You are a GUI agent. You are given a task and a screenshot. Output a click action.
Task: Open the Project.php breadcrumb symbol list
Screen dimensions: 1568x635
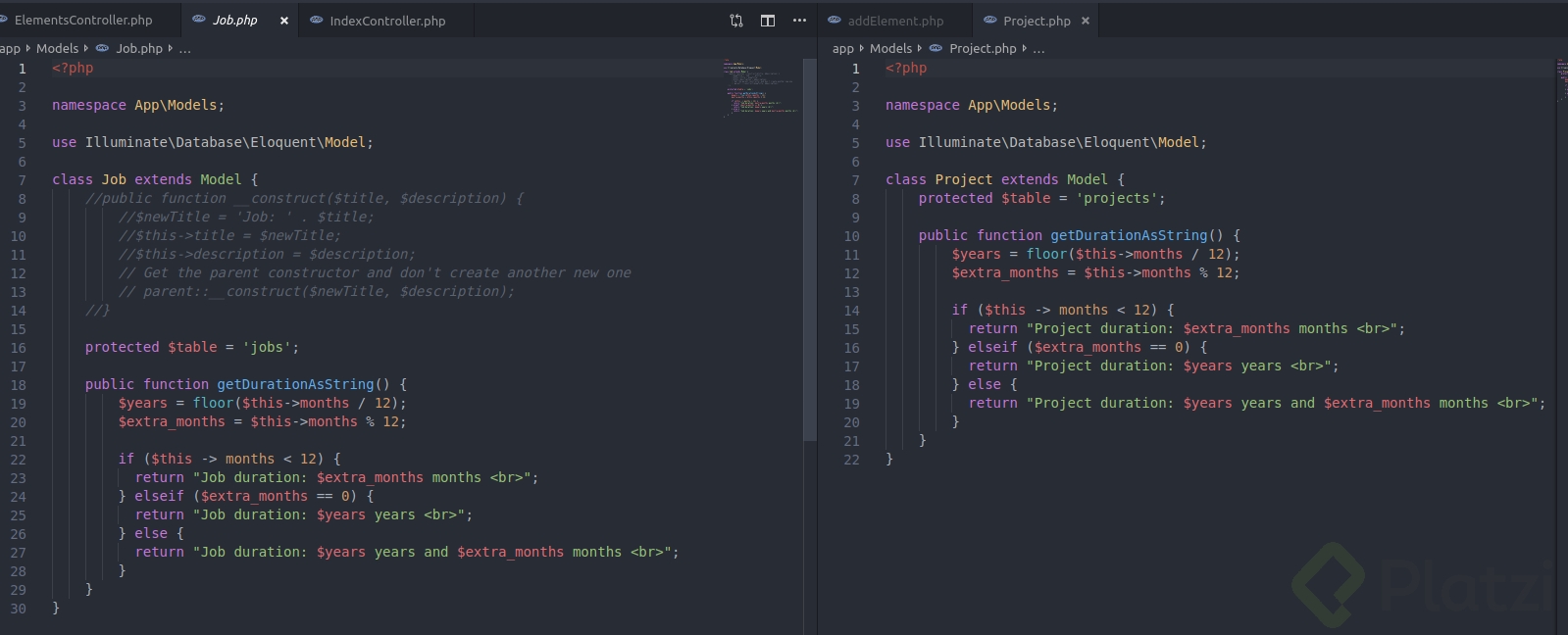coord(1038,48)
